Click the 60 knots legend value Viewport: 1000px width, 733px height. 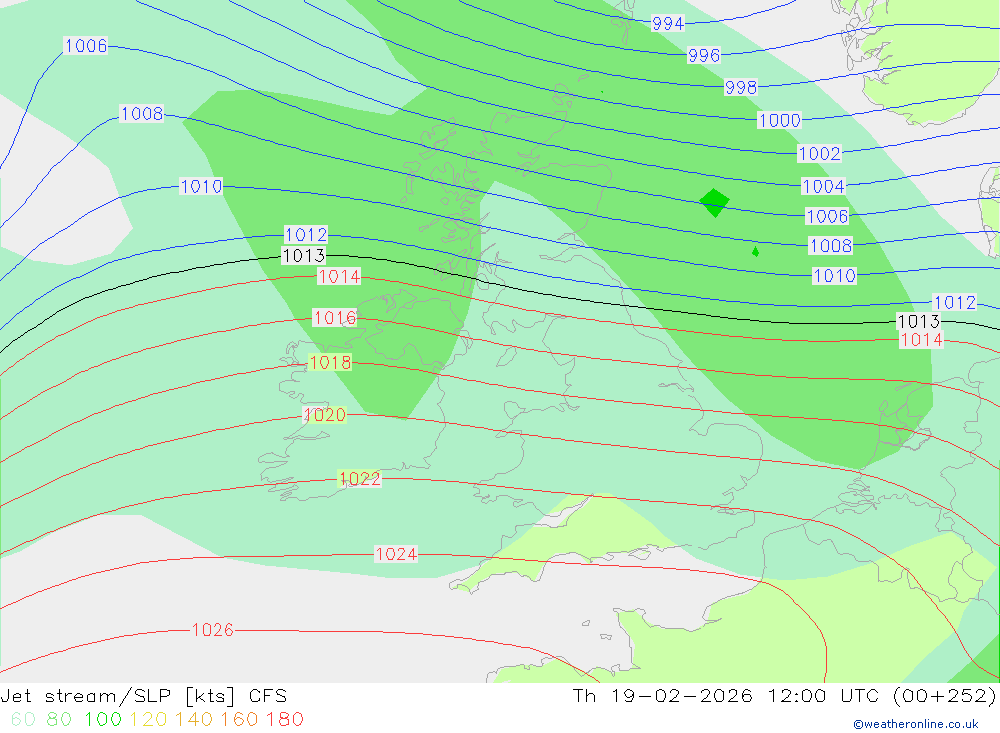coord(24,720)
